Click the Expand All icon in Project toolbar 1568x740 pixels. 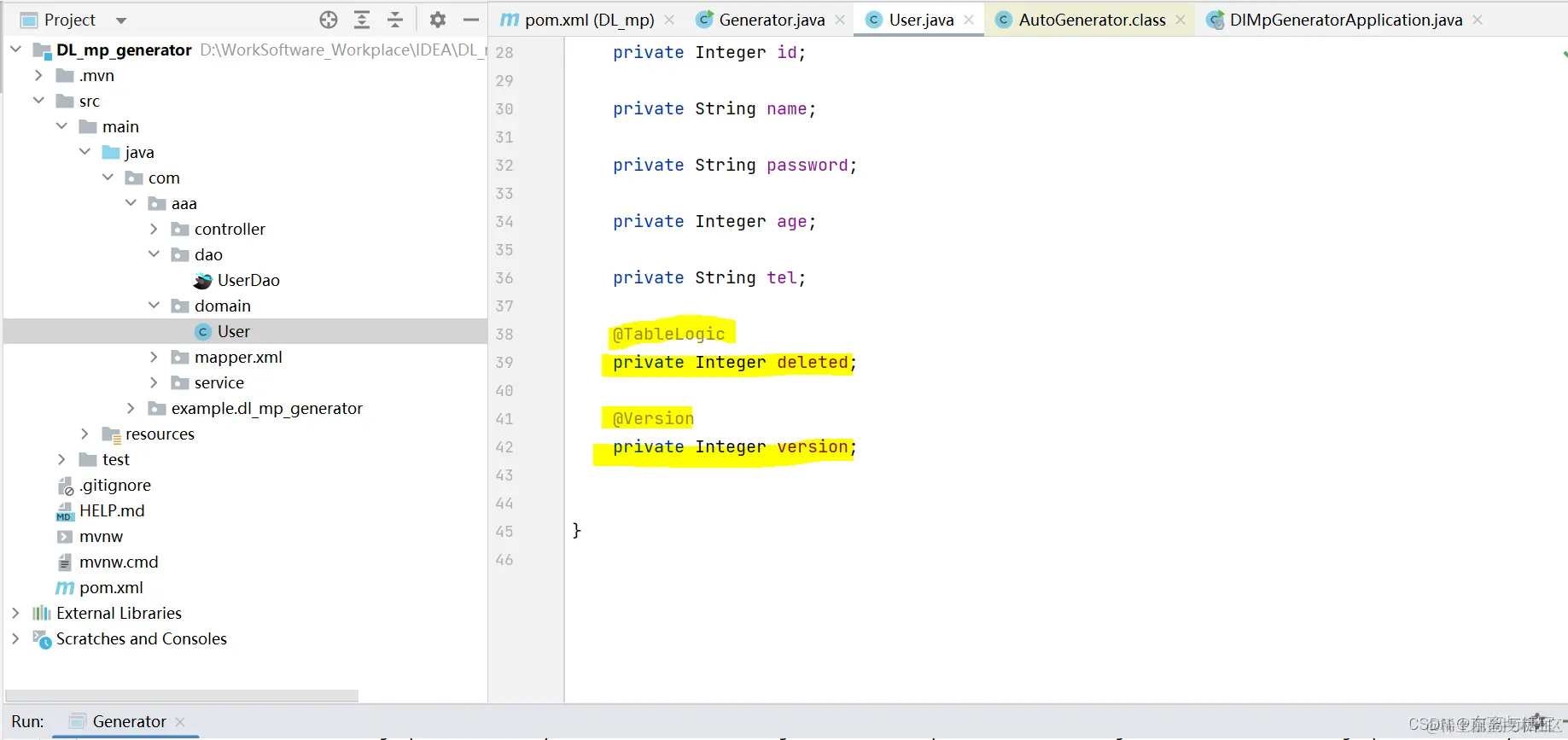362,20
